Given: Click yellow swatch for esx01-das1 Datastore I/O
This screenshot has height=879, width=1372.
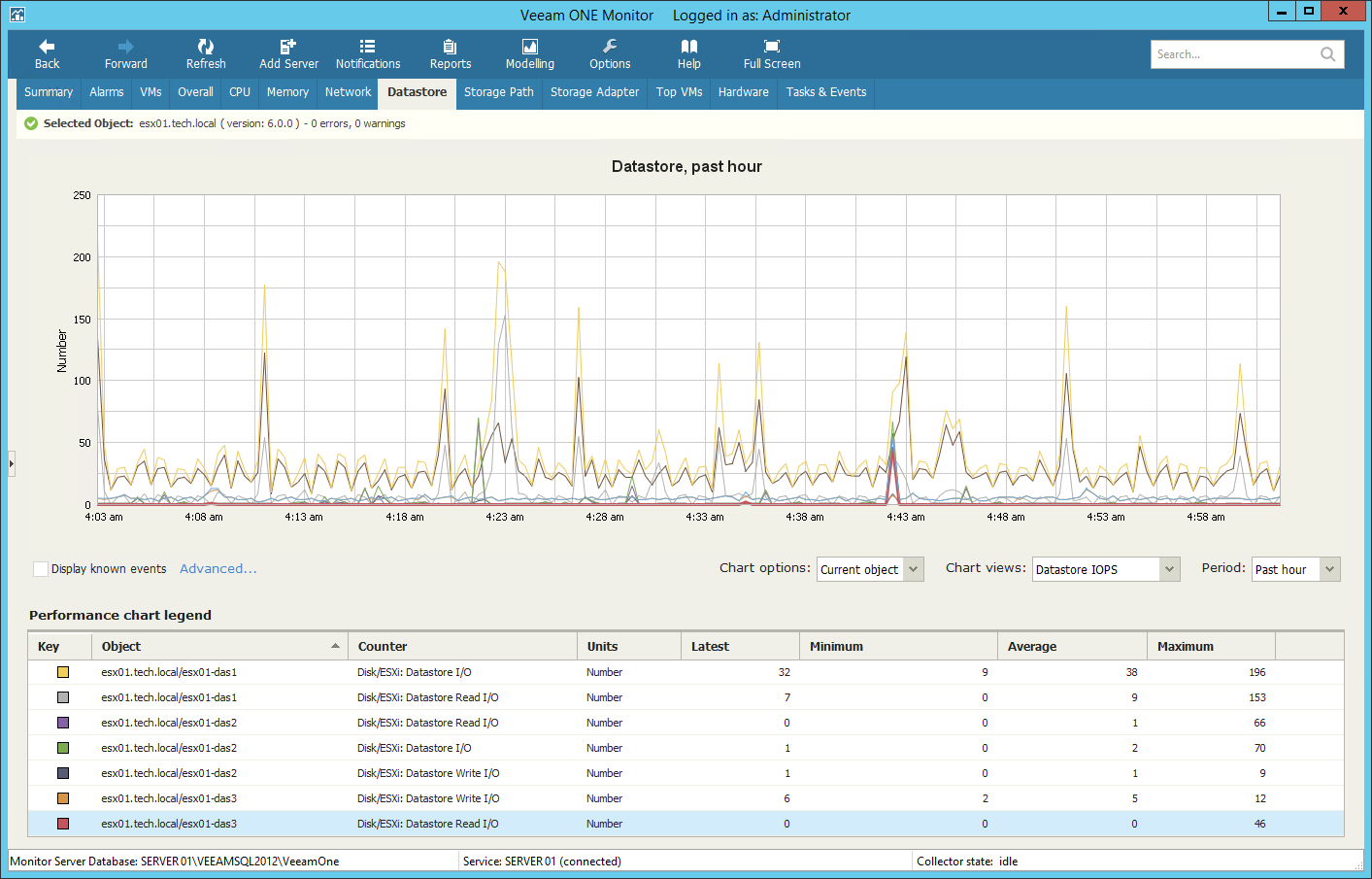Looking at the screenshot, I should [x=63, y=672].
